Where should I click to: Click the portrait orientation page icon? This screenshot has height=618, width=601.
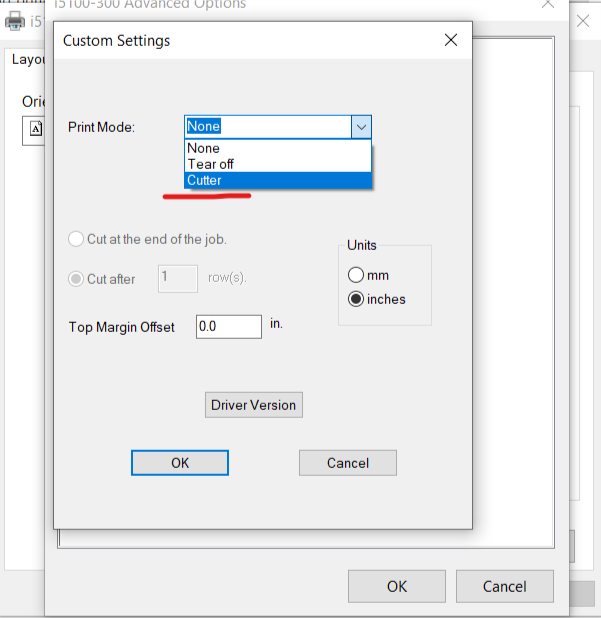click(35, 129)
